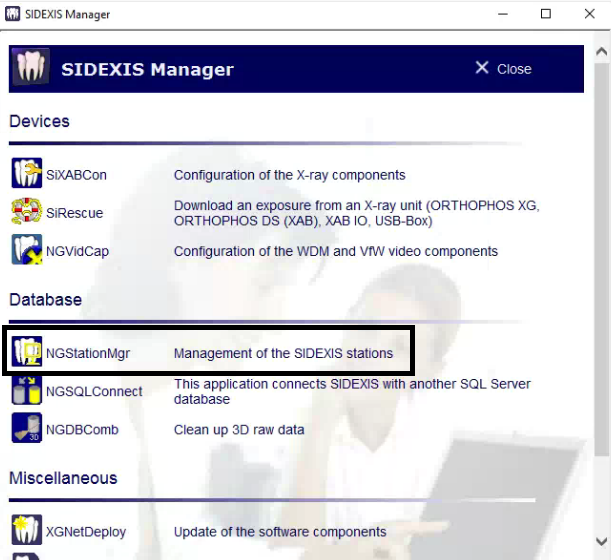Screen dimensions: 611x560
Task: Maximize the SIDEXIS Manager window
Action: pyautogui.click(x=546, y=14)
